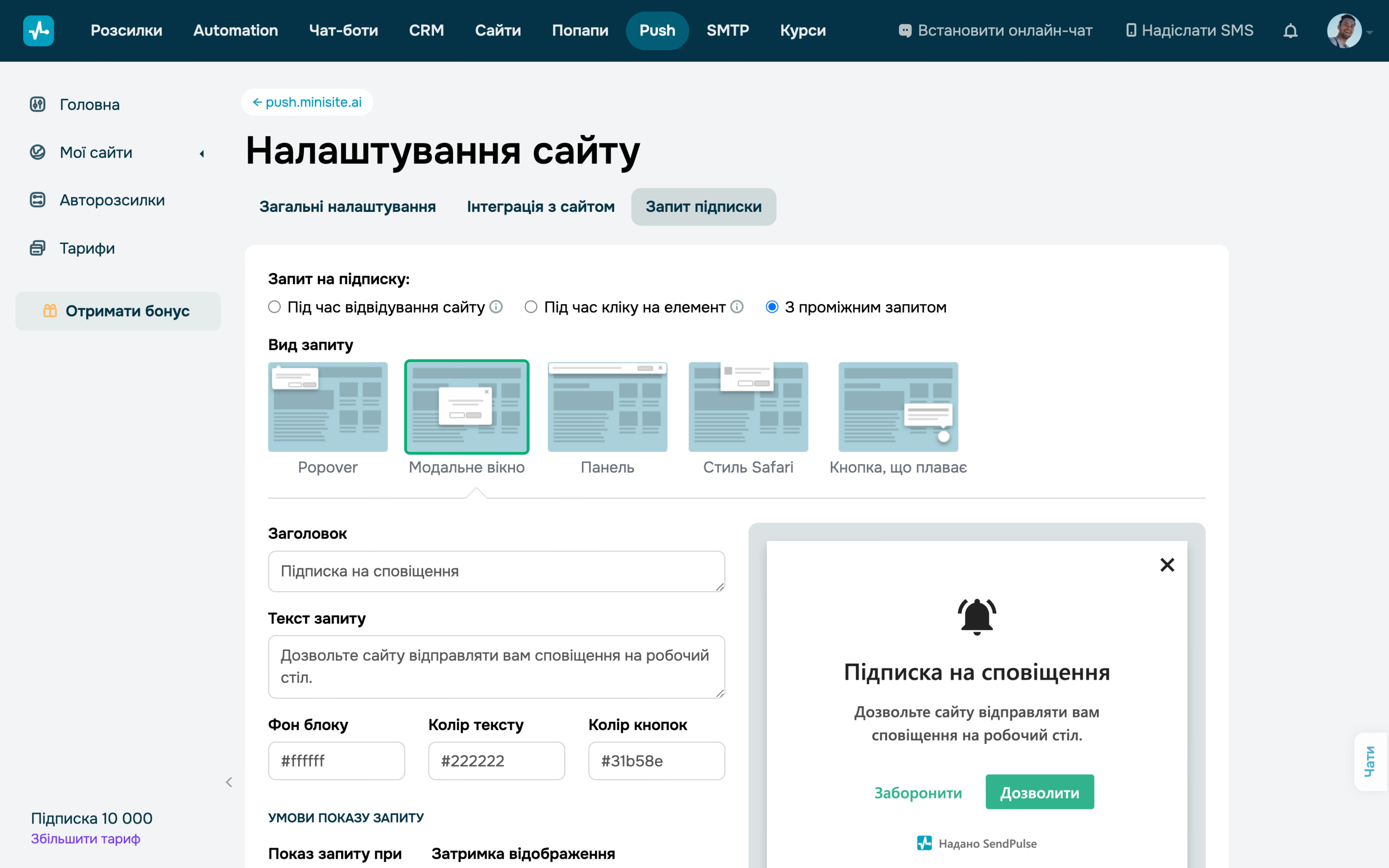Click the Тарифи sidebar icon
Image resolution: width=1389 pixels, height=868 pixels.
point(37,248)
